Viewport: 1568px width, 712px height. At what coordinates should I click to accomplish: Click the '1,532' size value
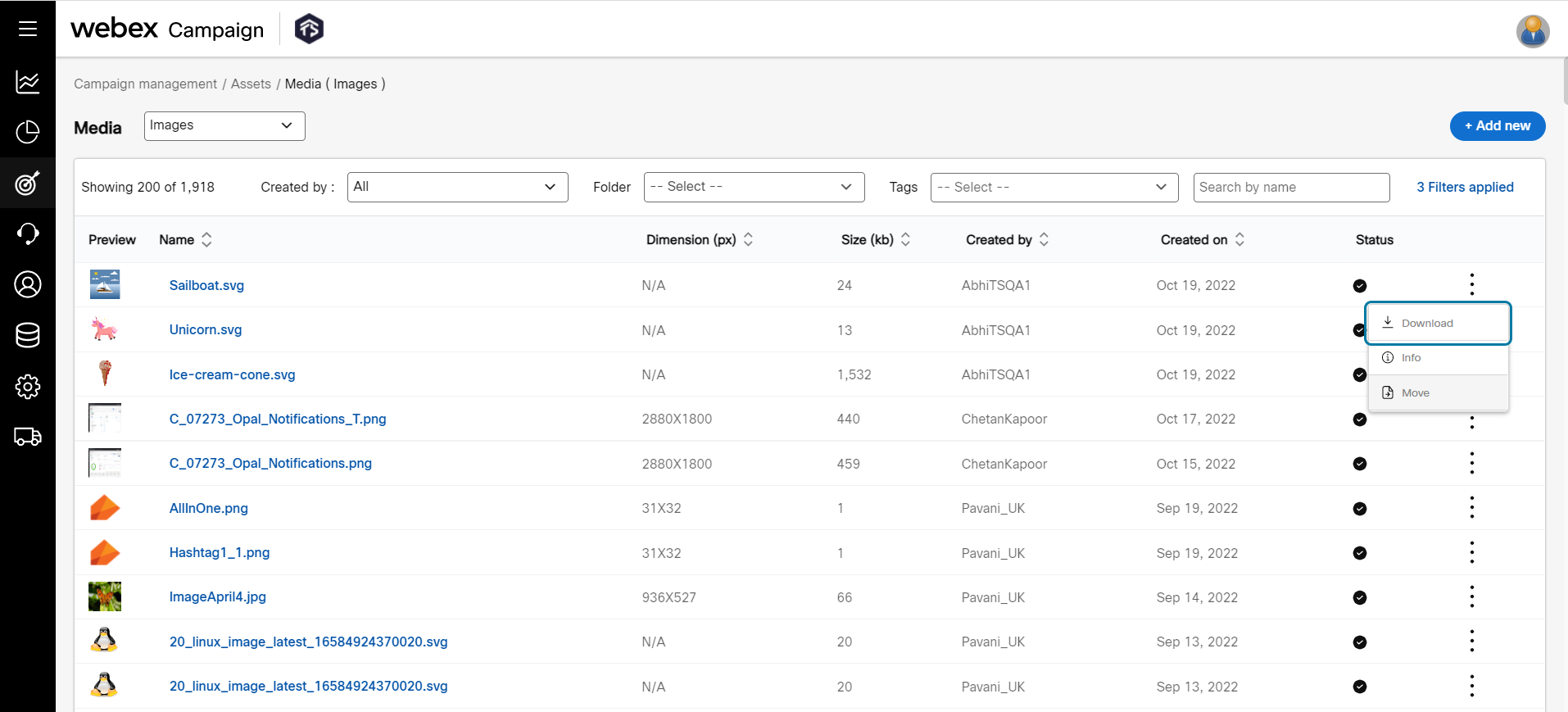coord(854,374)
